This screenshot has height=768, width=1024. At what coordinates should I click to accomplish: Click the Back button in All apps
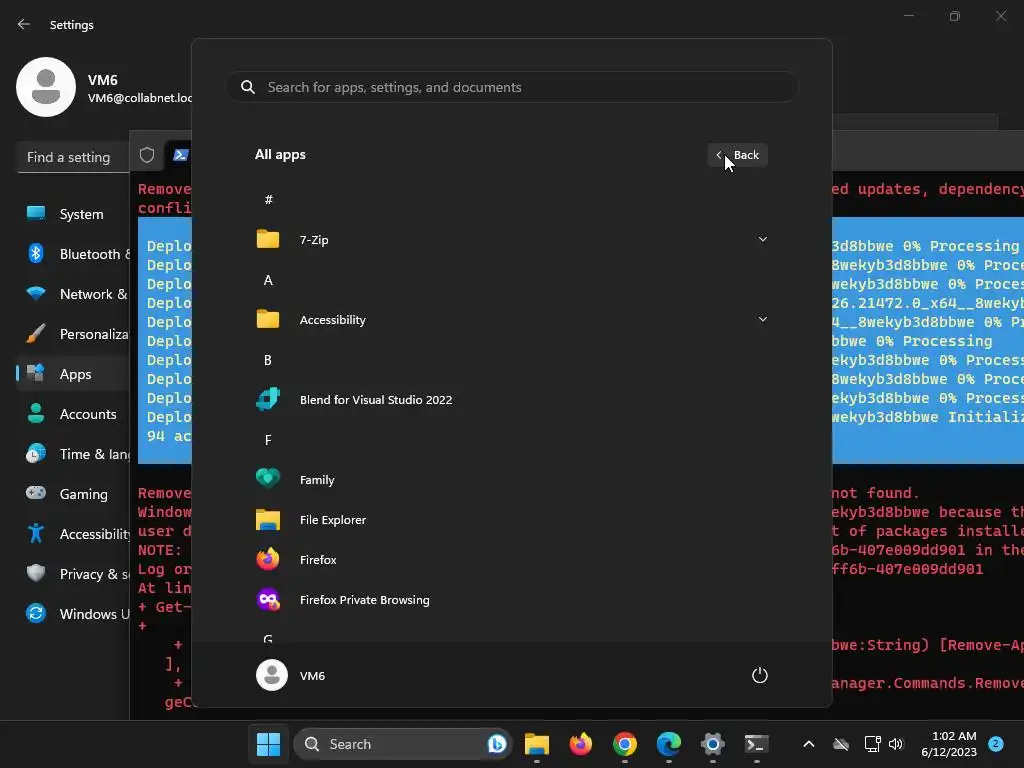(x=738, y=155)
